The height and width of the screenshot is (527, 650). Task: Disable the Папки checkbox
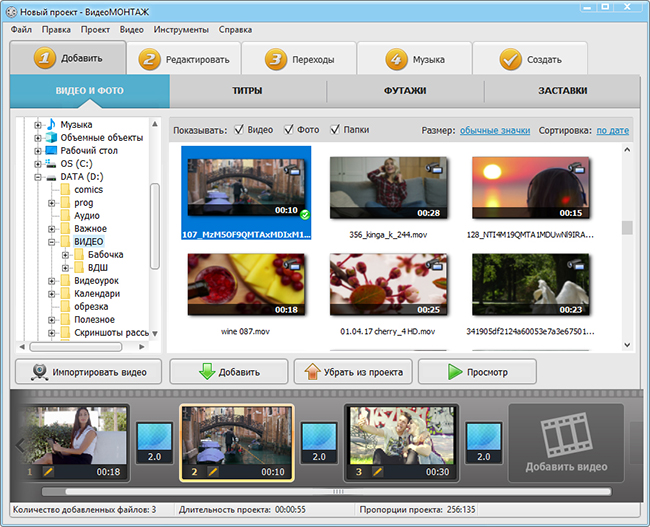click(335, 130)
